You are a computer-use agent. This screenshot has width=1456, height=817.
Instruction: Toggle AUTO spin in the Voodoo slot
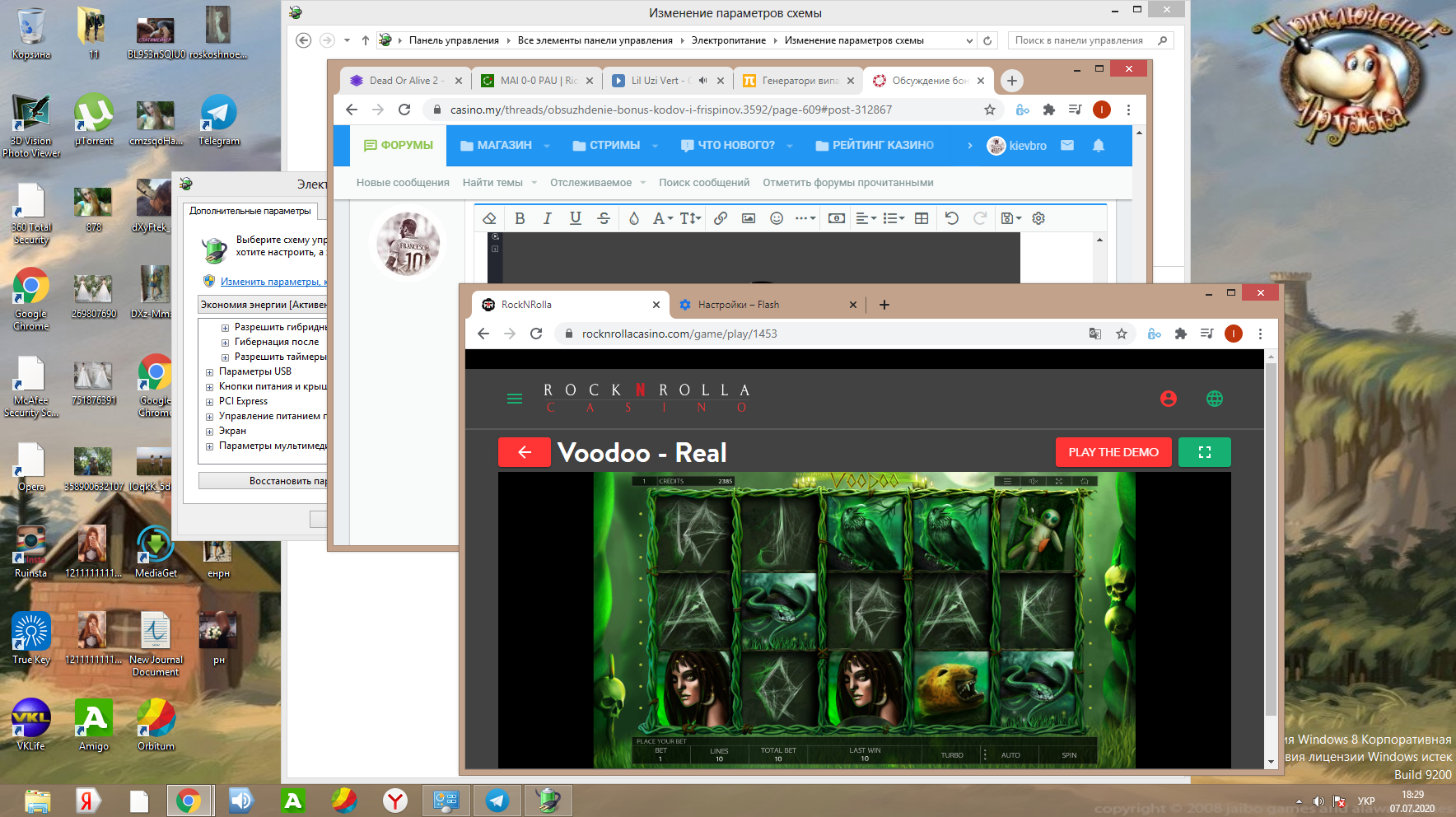pos(1010,755)
